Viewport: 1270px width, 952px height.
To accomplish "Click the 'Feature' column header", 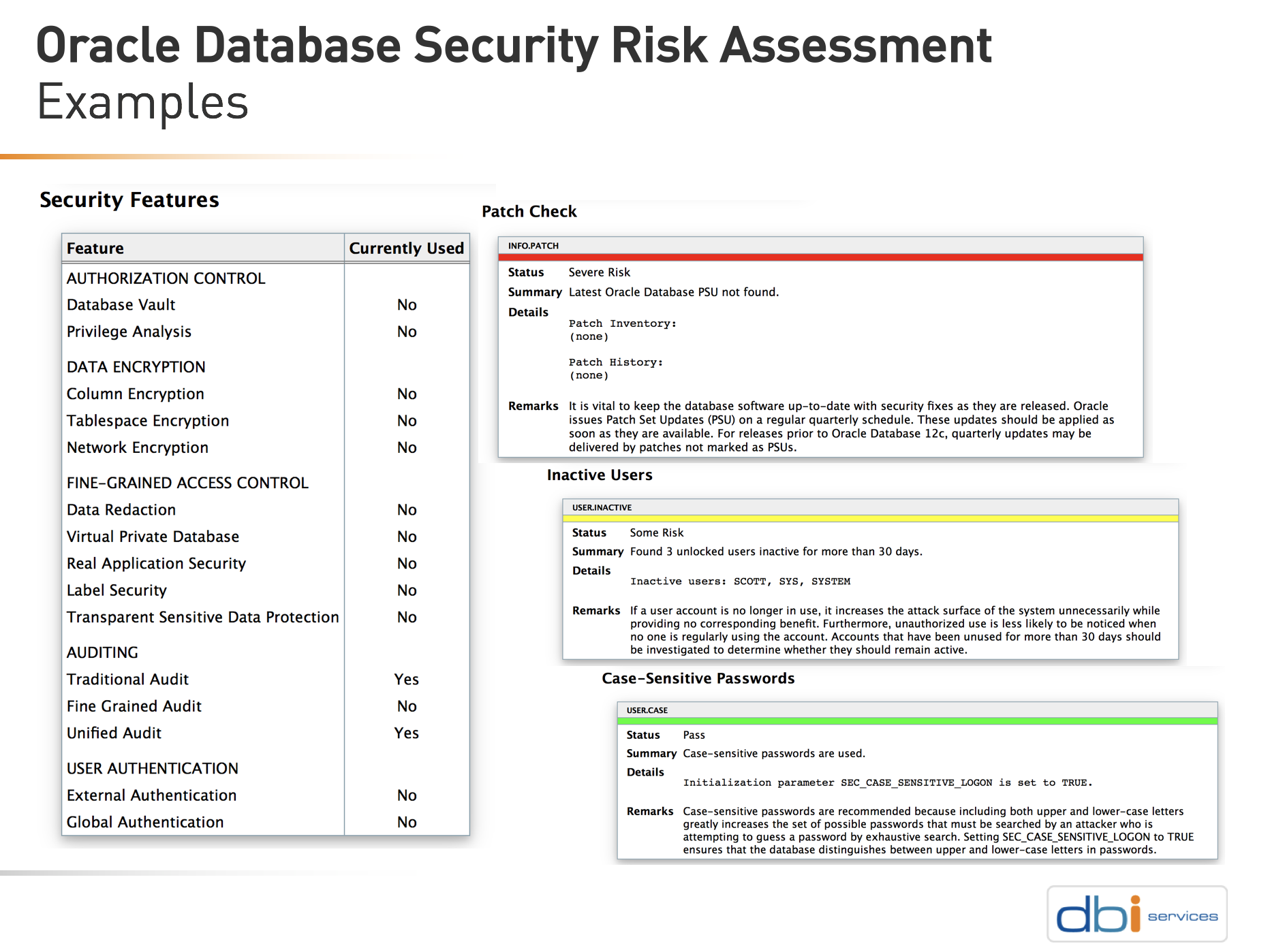I will click(95, 249).
